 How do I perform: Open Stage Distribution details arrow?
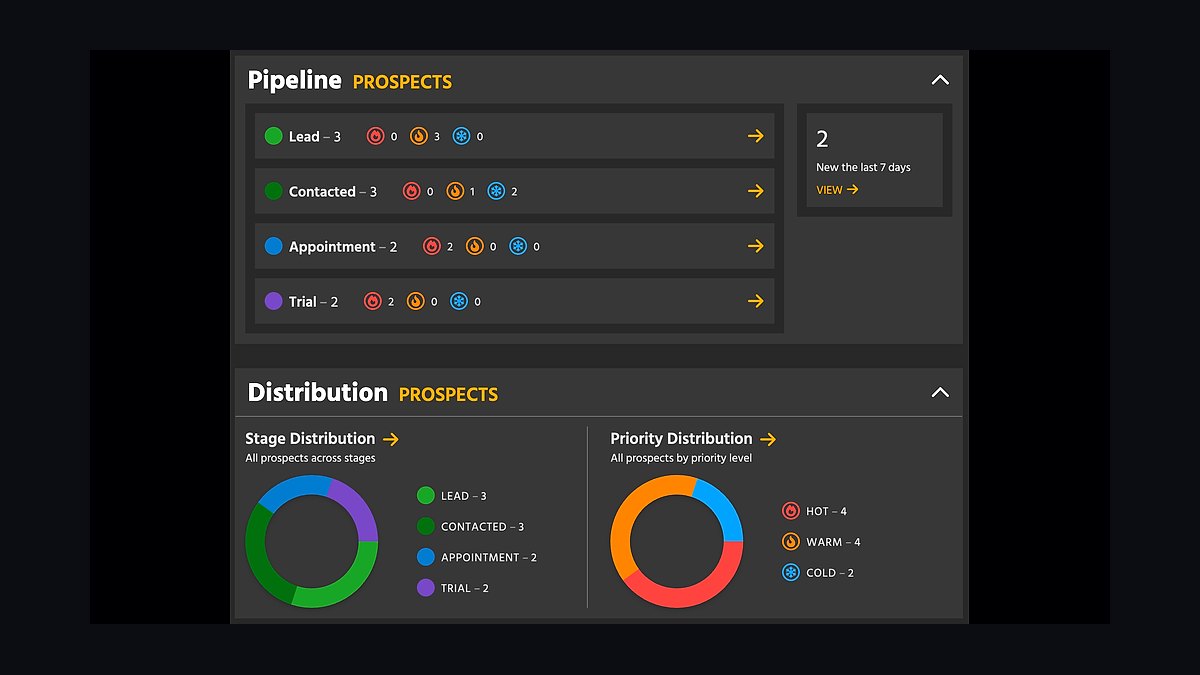(391, 439)
